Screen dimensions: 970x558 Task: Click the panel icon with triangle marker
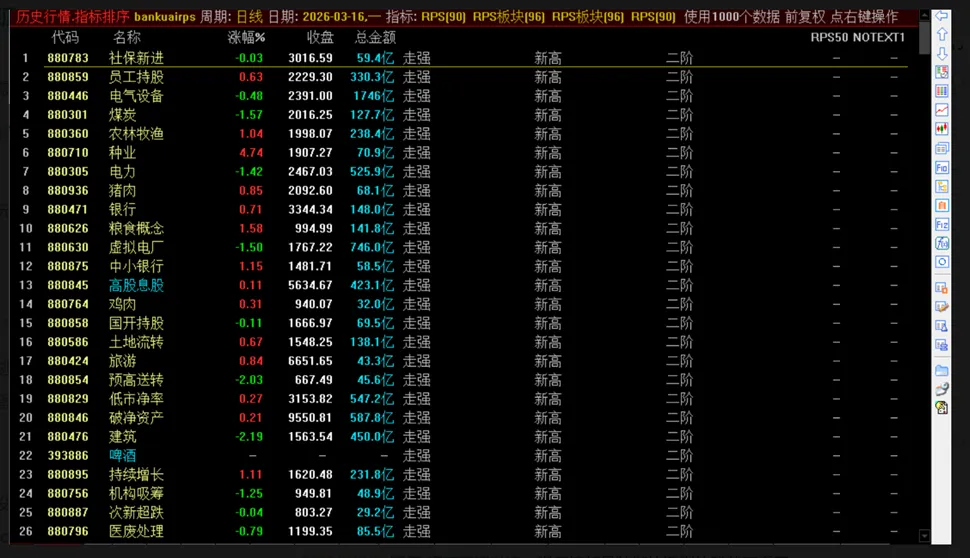coord(942,326)
